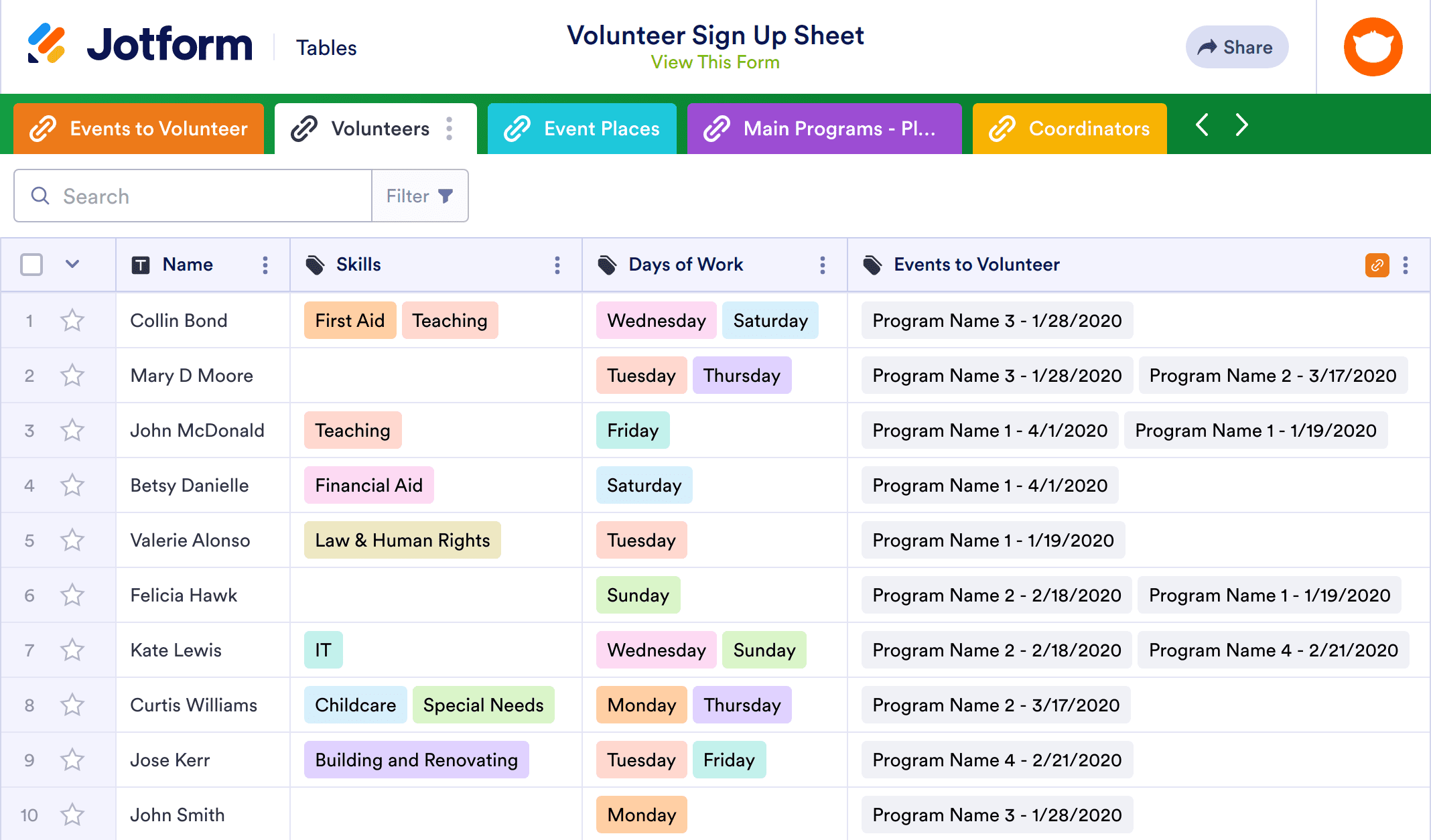Click the text type icon beside Name column
1431x840 pixels.
pyautogui.click(x=141, y=265)
